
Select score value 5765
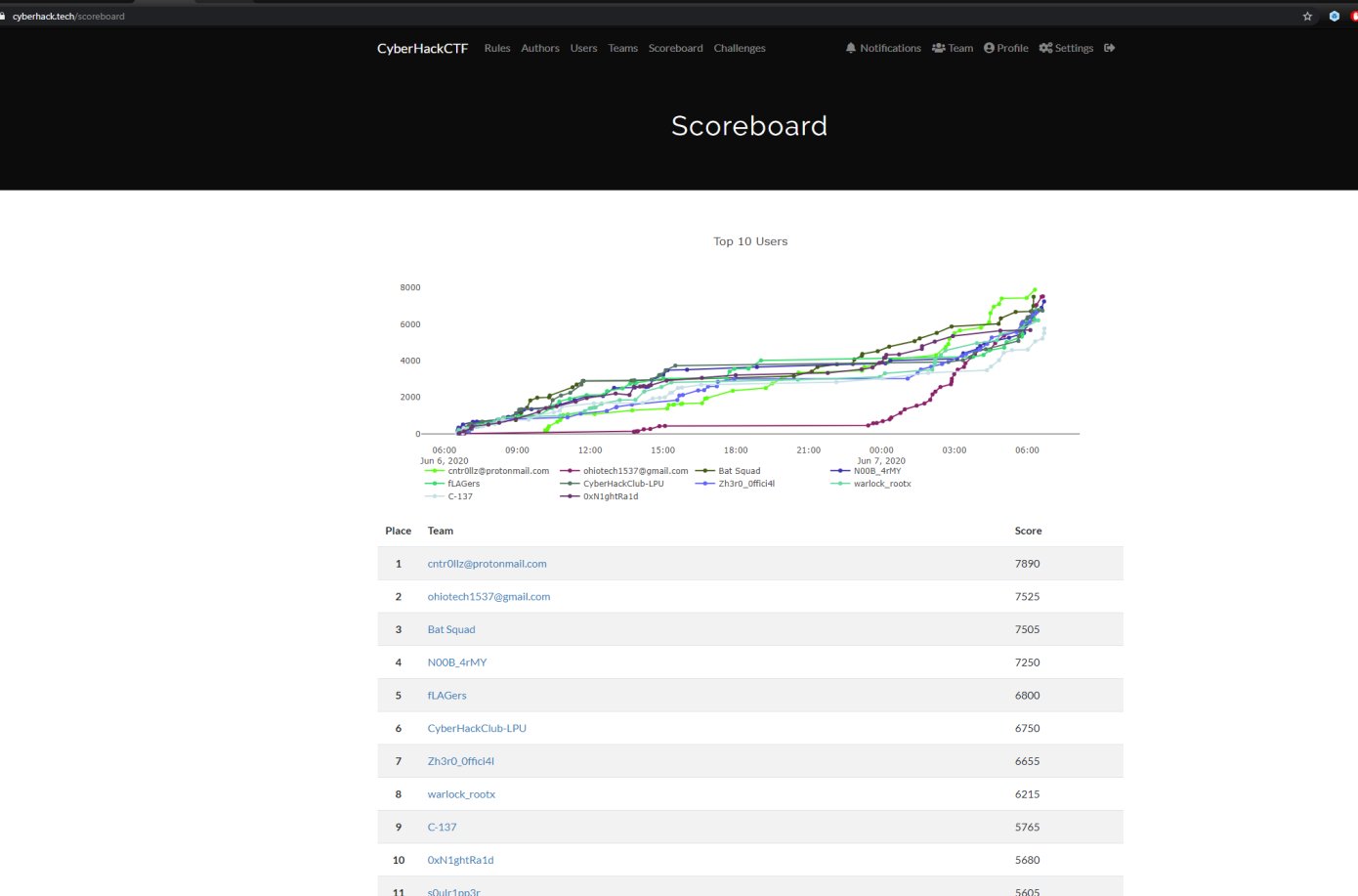click(1027, 828)
